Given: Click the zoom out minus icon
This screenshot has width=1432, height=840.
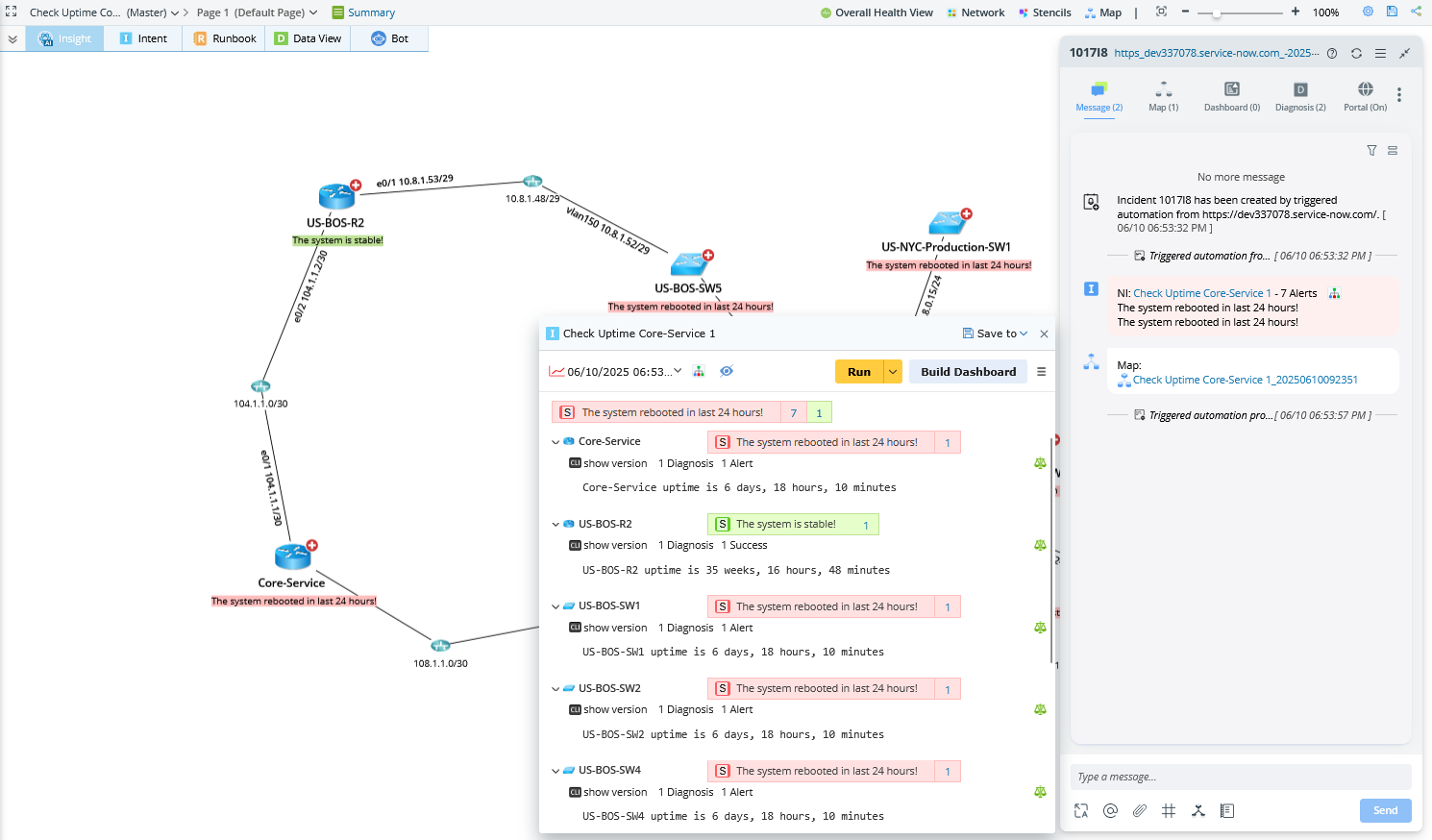Looking at the screenshot, I should click(x=1185, y=12).
